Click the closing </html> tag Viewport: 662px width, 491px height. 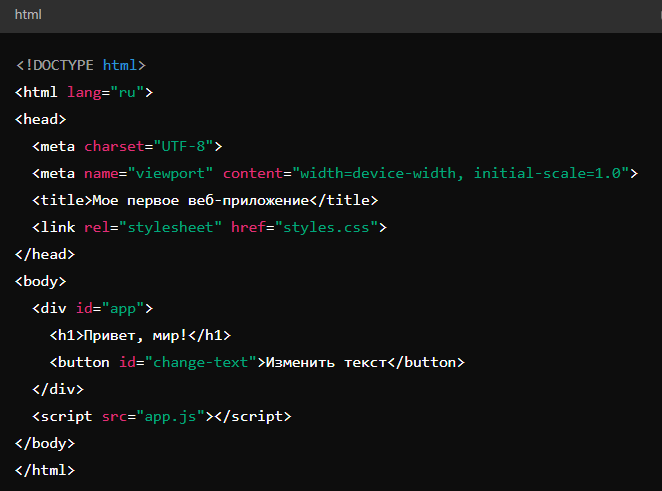pyautogui.click(x=45, y=471)
